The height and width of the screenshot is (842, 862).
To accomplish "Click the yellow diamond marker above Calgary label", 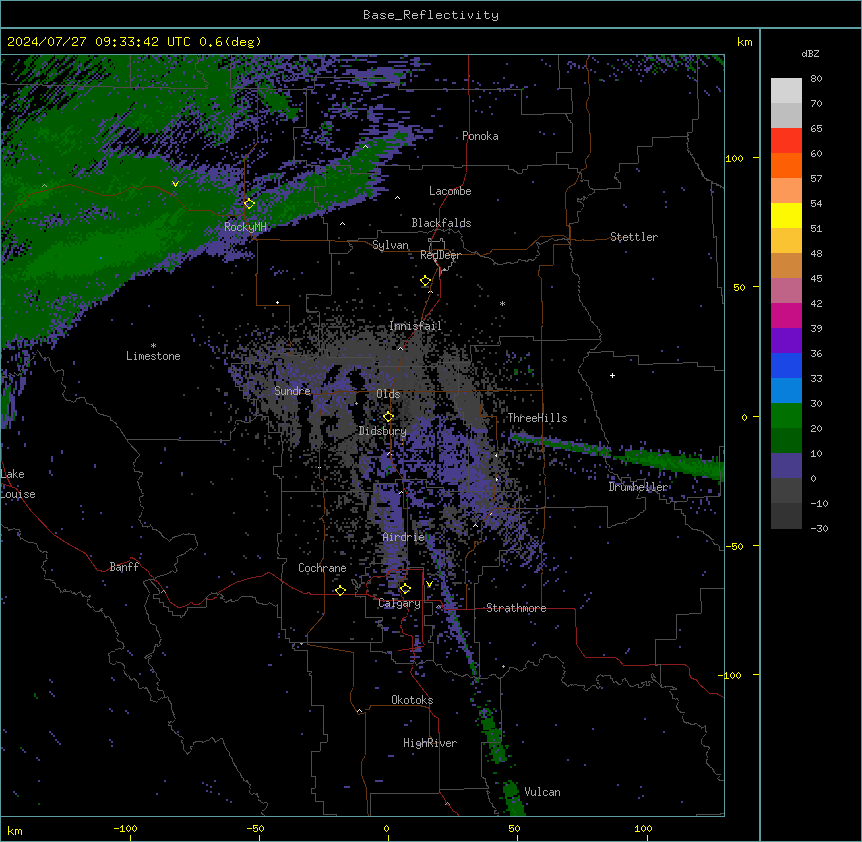I will (x=405, y=589).
